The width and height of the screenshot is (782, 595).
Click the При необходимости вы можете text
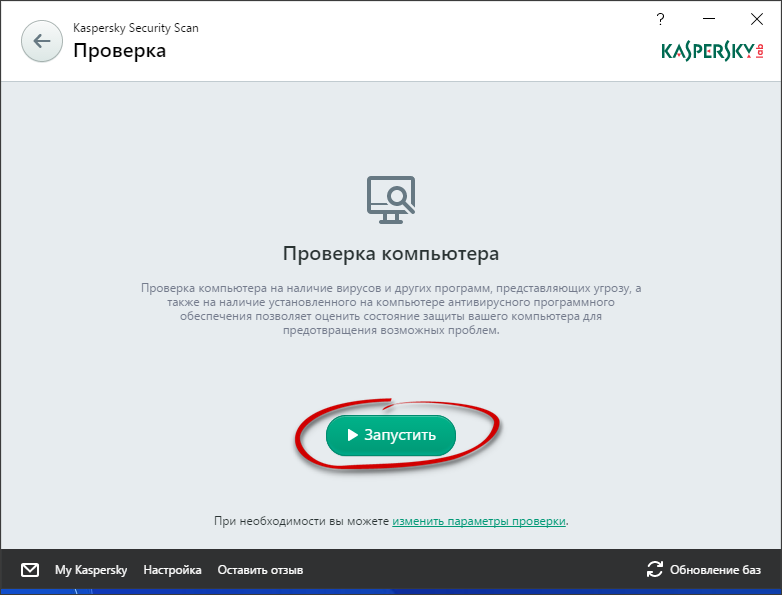pos(302,522)
